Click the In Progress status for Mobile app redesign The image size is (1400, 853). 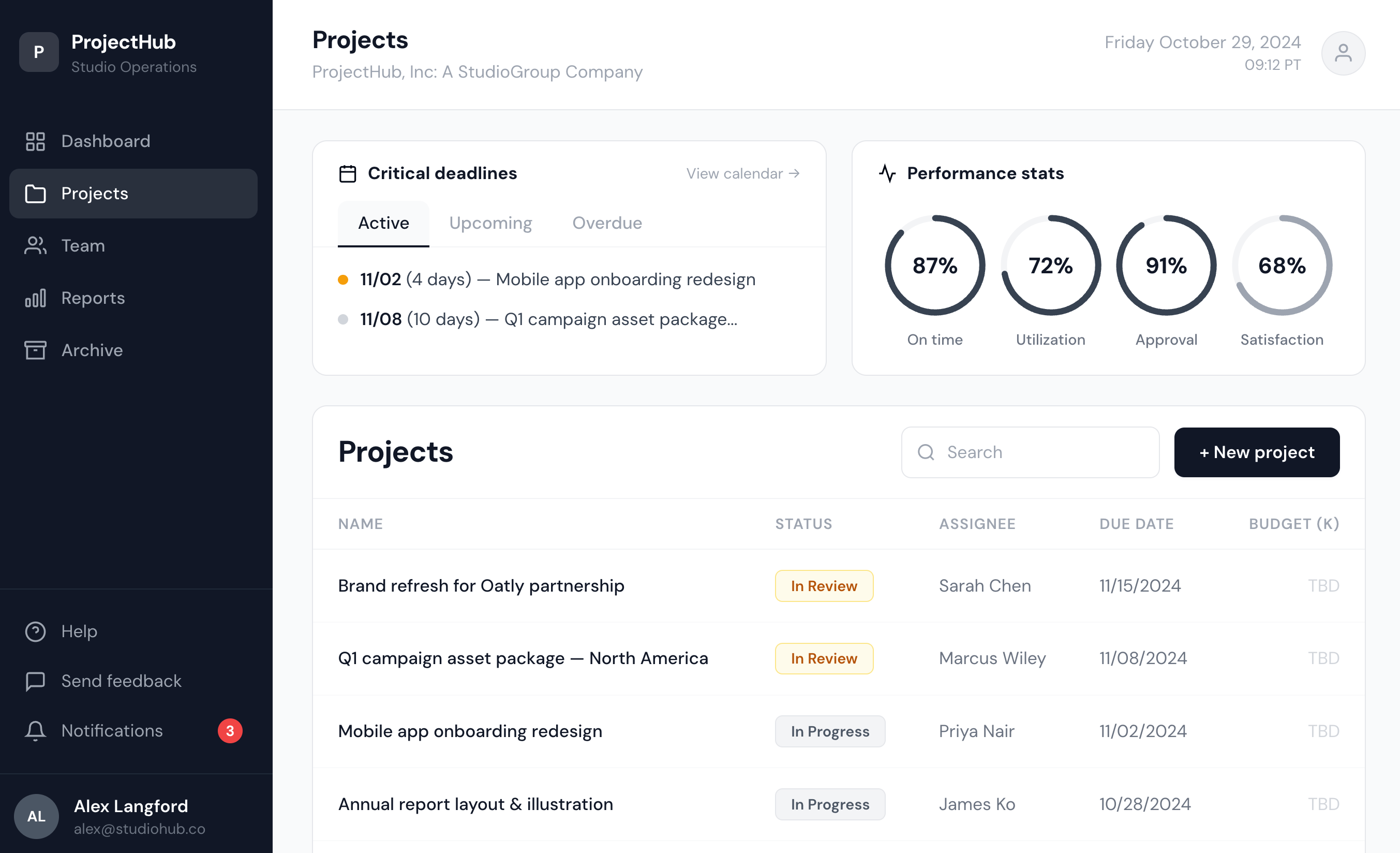tap(829, 731)
